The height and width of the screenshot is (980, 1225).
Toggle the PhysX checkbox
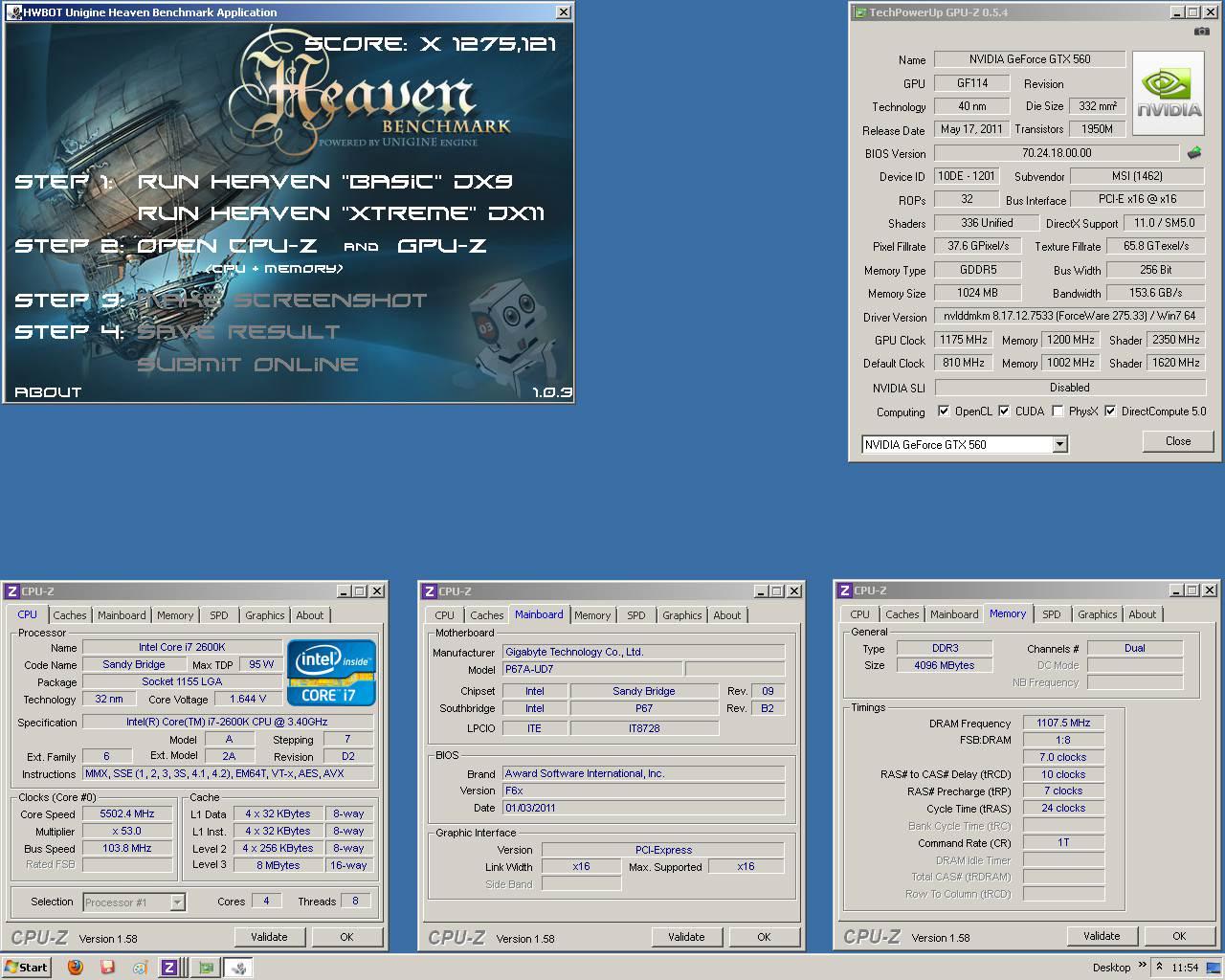coord(1058,412)
